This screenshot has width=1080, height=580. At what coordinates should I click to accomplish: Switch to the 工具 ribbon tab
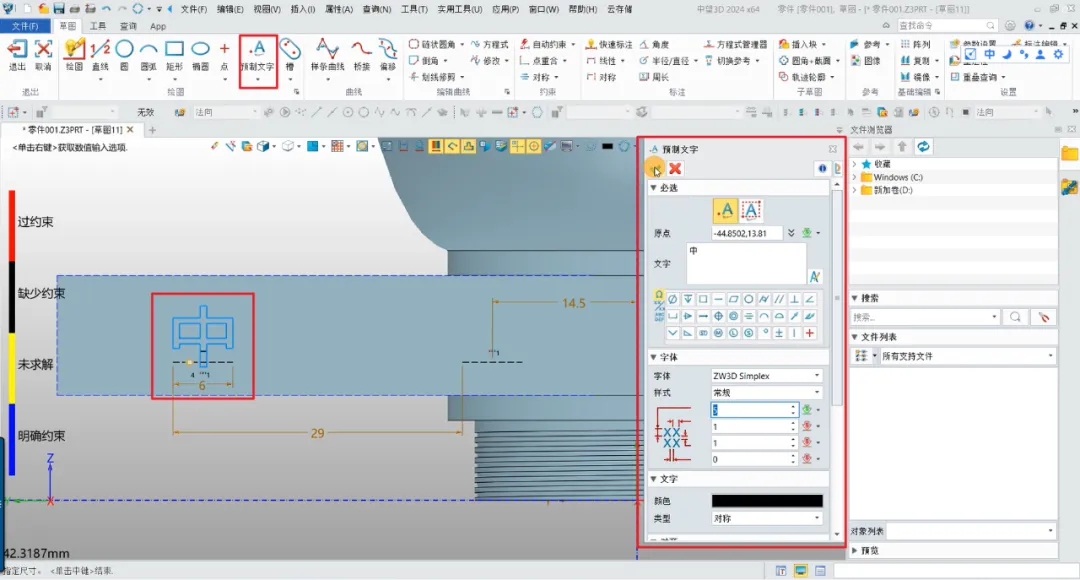[x=98, y=26]
